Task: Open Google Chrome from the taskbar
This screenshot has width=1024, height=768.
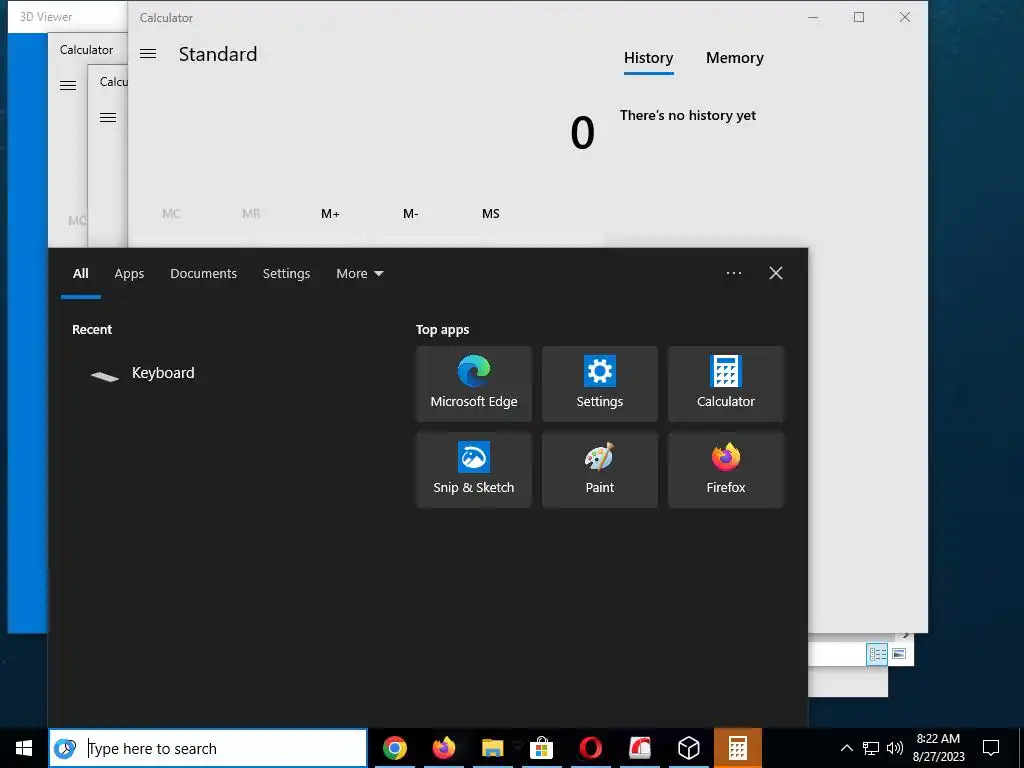Action: coord(394,748)
